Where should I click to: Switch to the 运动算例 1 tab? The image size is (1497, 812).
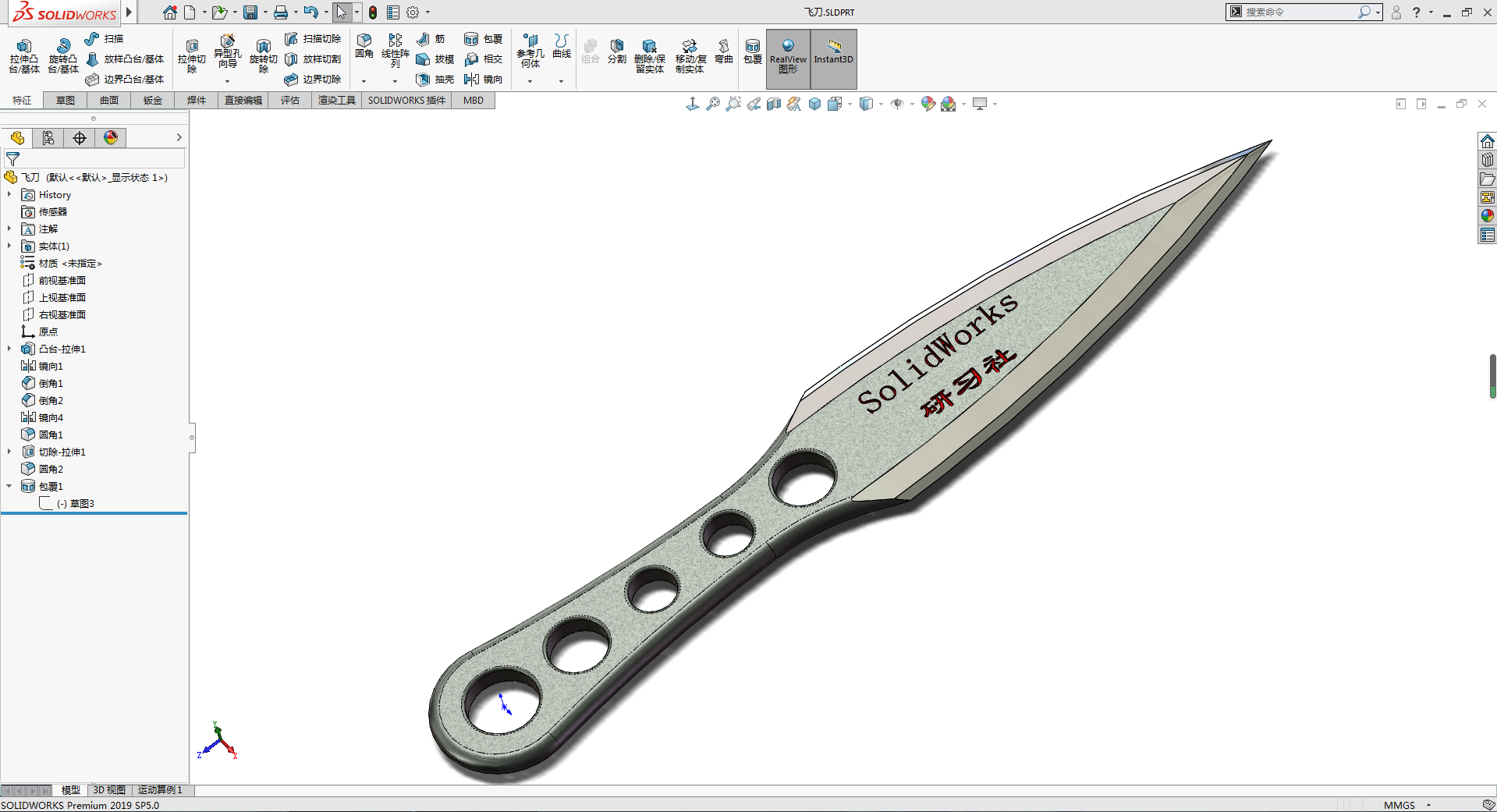point(160,790)
